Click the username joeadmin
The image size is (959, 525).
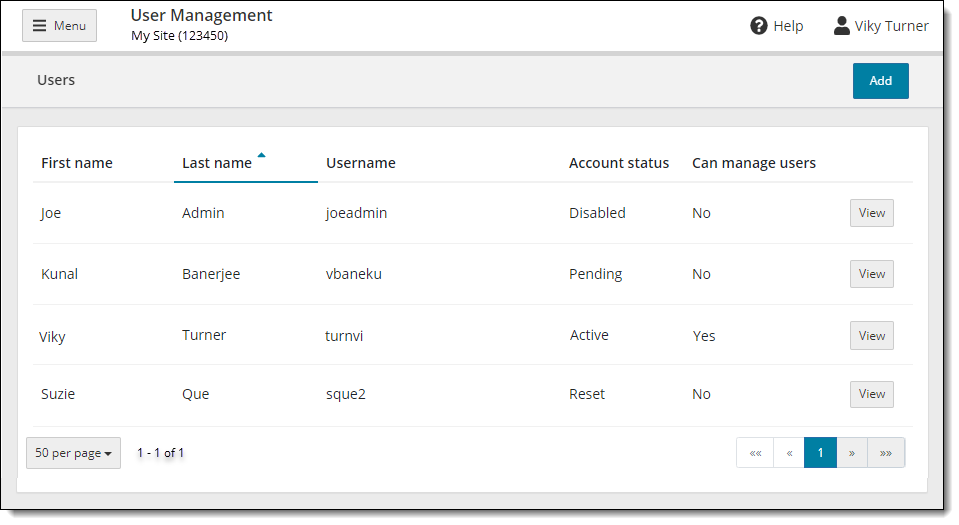[356, 213]
